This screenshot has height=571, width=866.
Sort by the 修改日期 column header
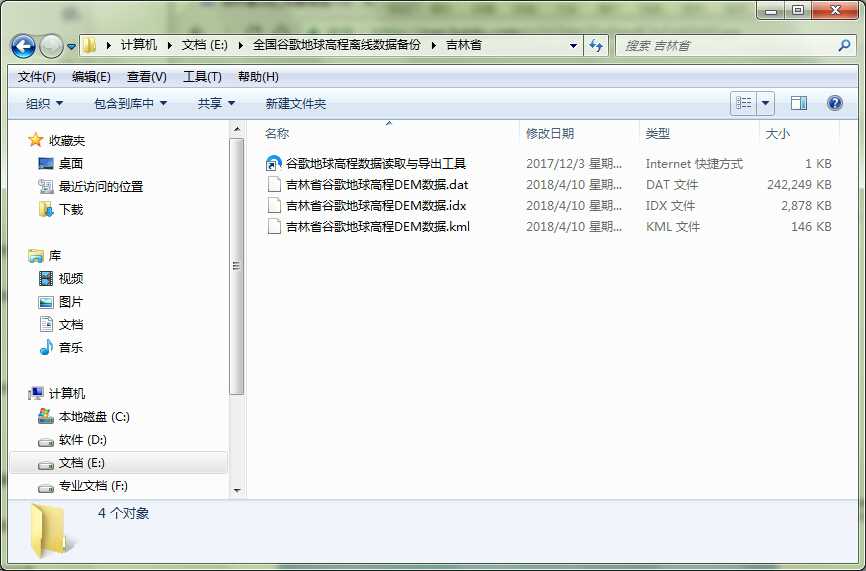(550, 134)
